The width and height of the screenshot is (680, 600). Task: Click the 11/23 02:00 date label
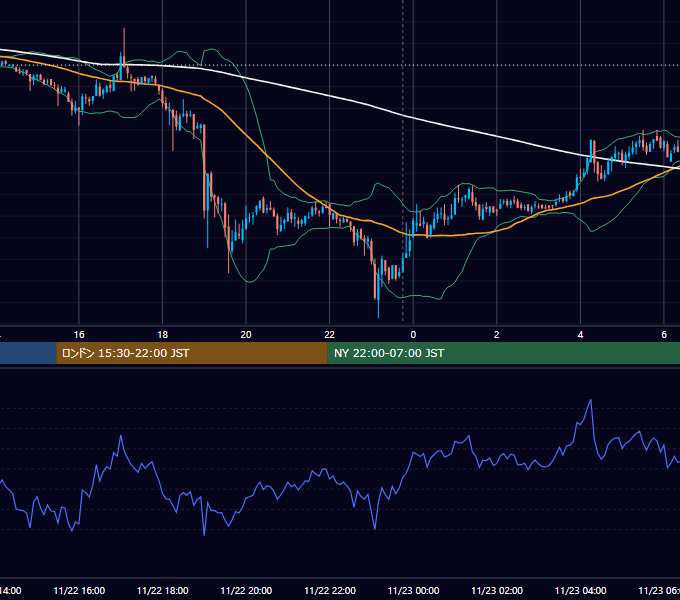coord(497,590)
